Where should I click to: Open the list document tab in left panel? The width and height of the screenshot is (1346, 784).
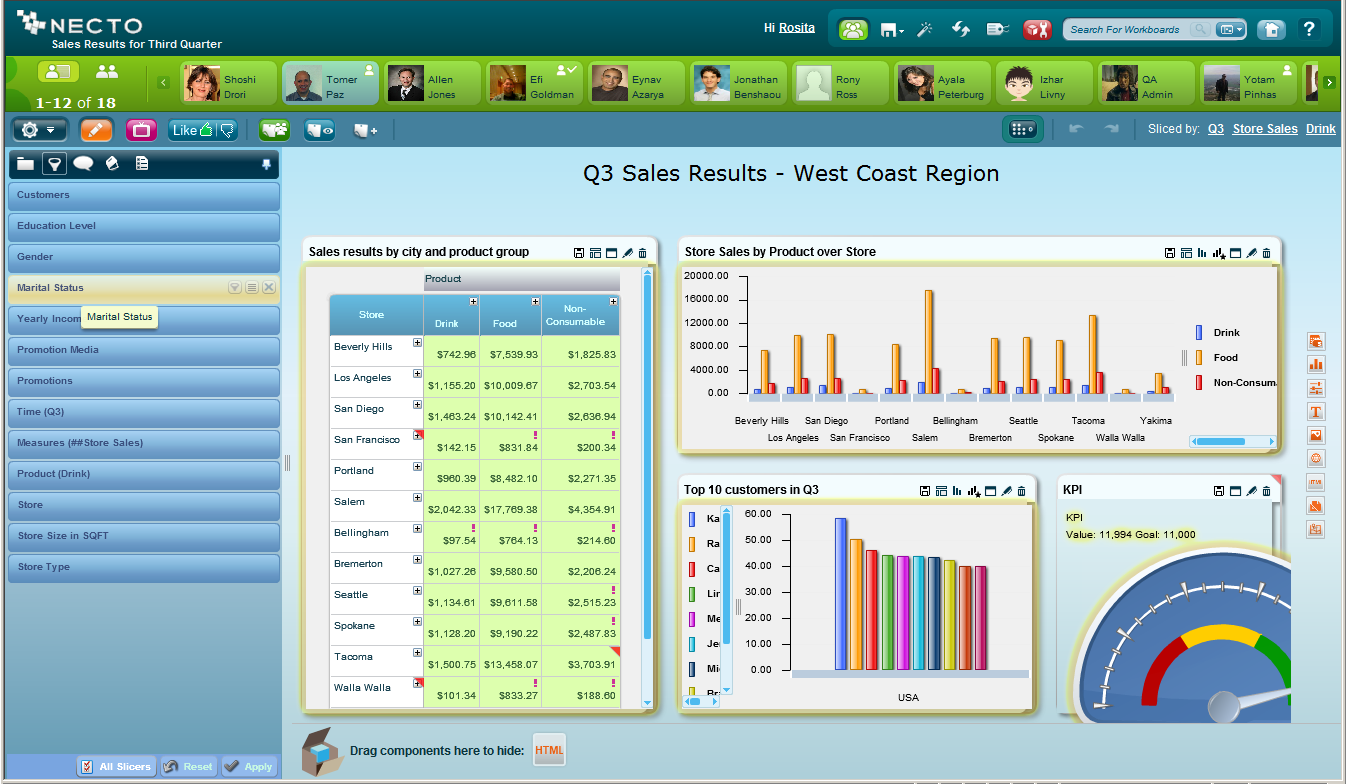(x=142, y=163)
